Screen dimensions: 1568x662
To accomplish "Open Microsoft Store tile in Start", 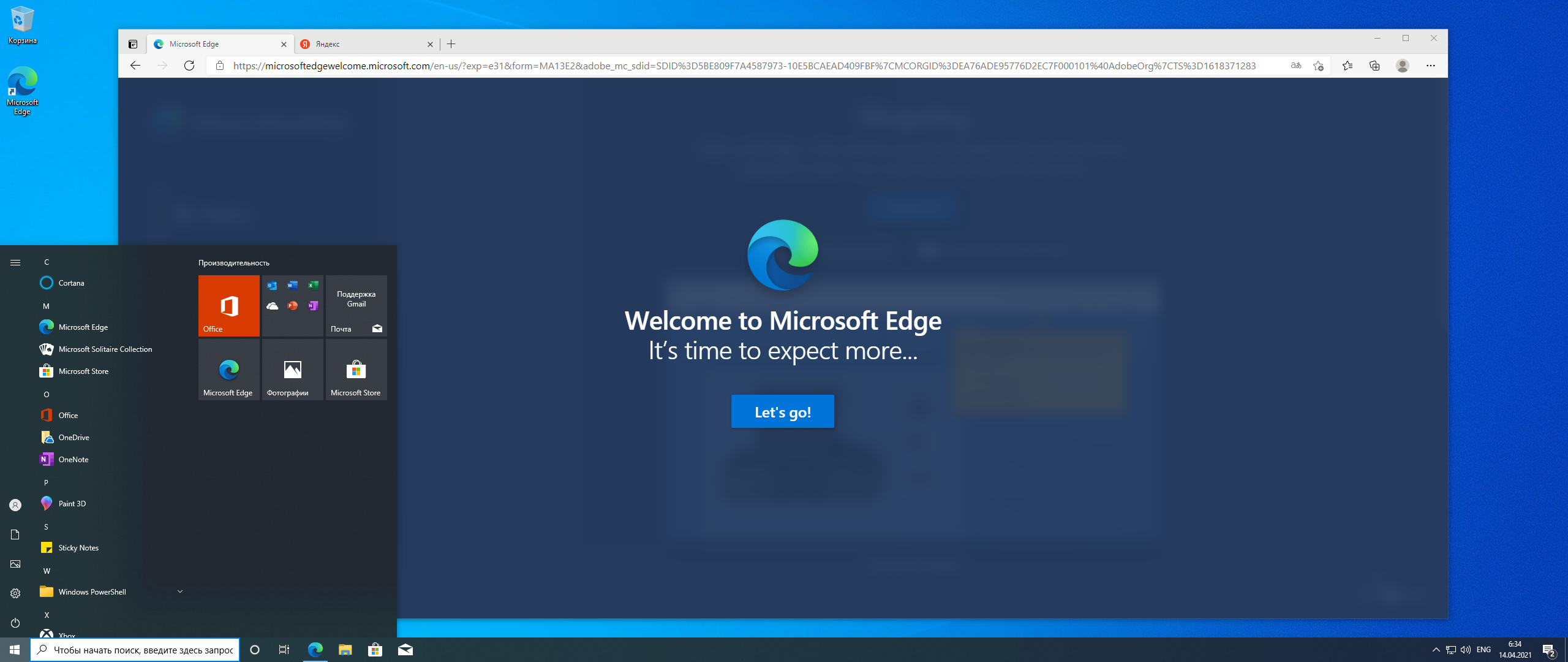I will click(x=356, y=370).
